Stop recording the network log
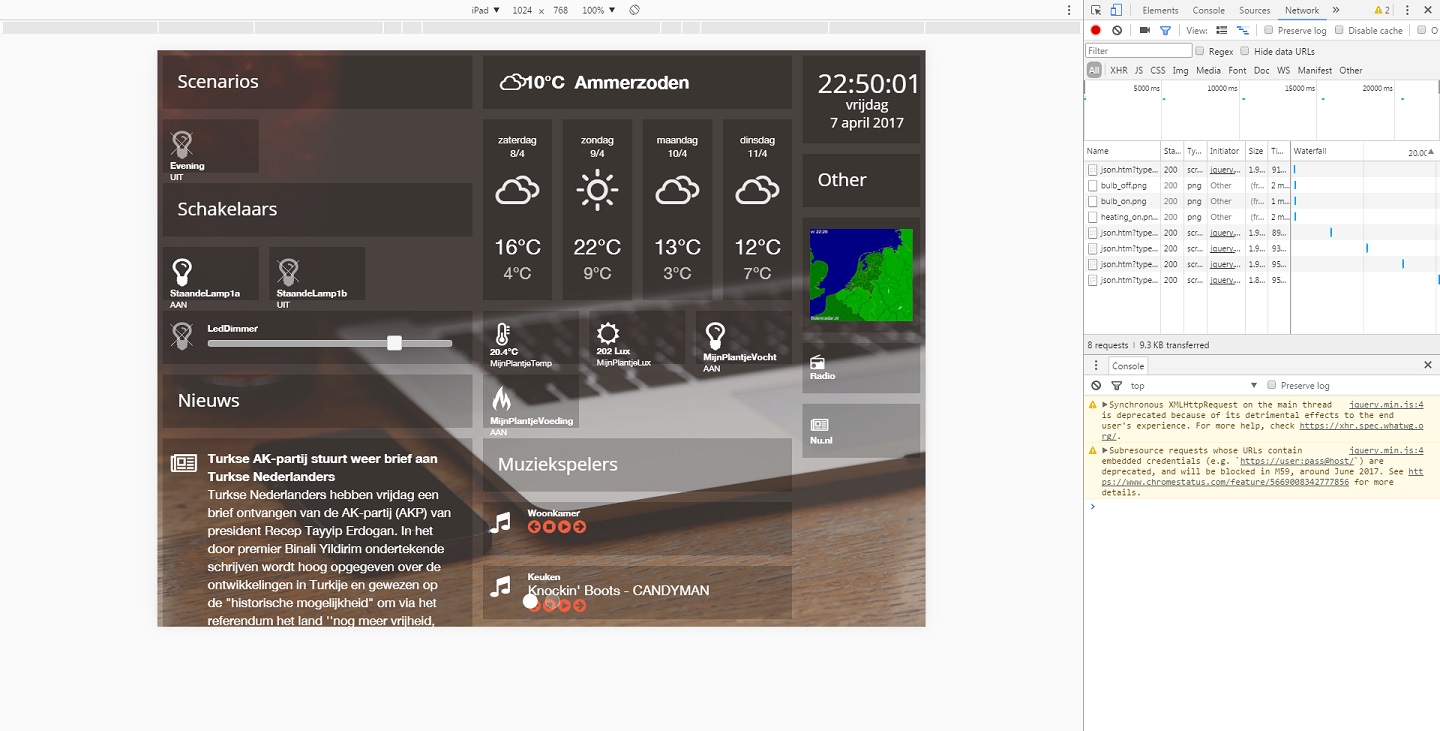This screenshot has height=731, width=1440. pyautogui.click(x=1096, y=31)
